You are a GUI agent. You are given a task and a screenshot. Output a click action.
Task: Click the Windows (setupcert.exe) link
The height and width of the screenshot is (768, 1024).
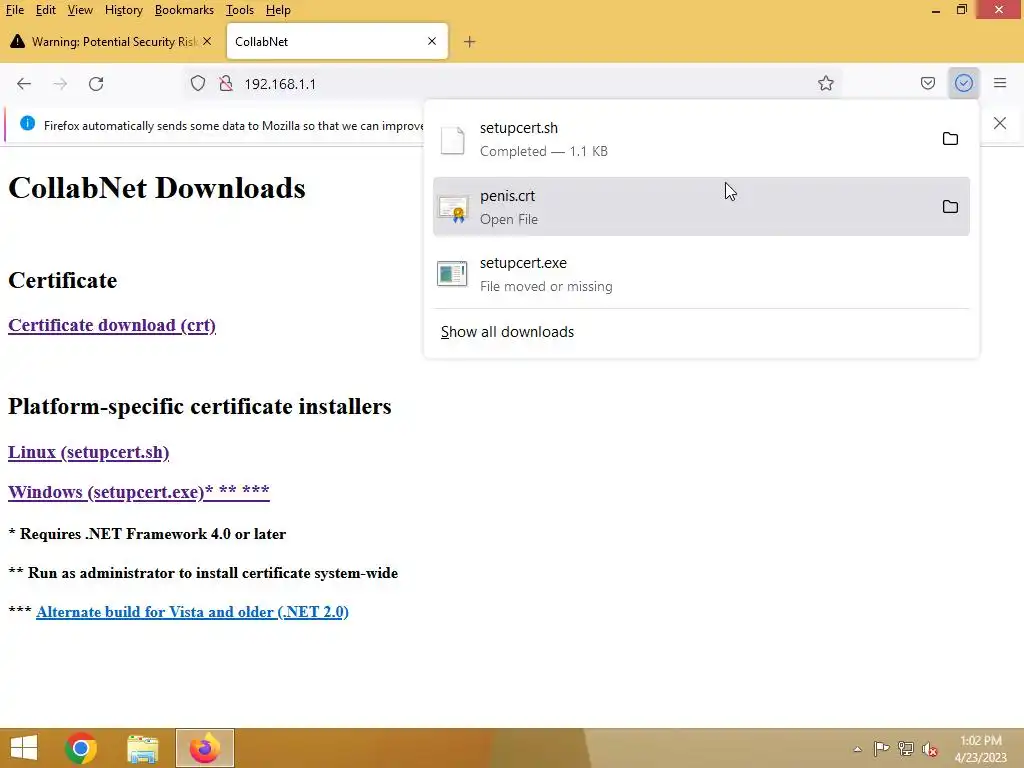(138, 491)
